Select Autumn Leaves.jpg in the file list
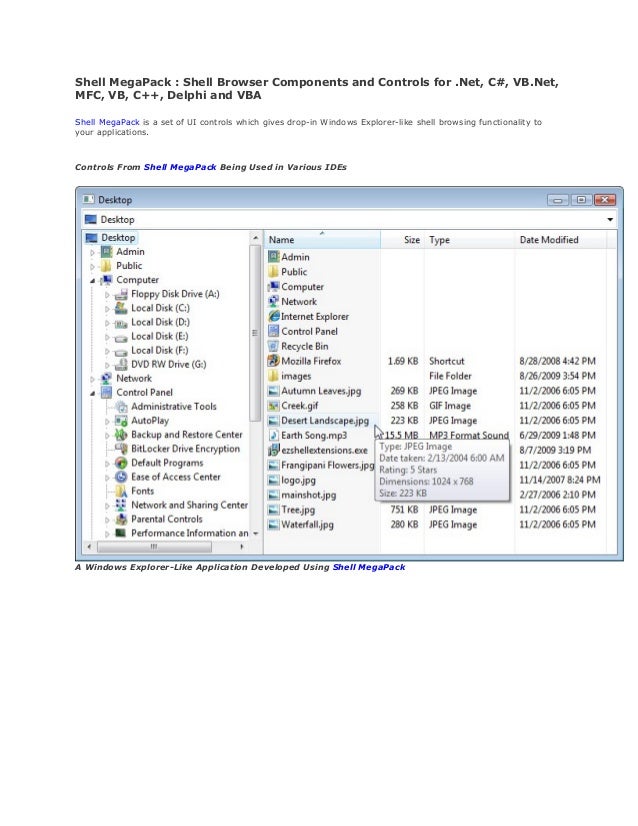 (321, 391)
